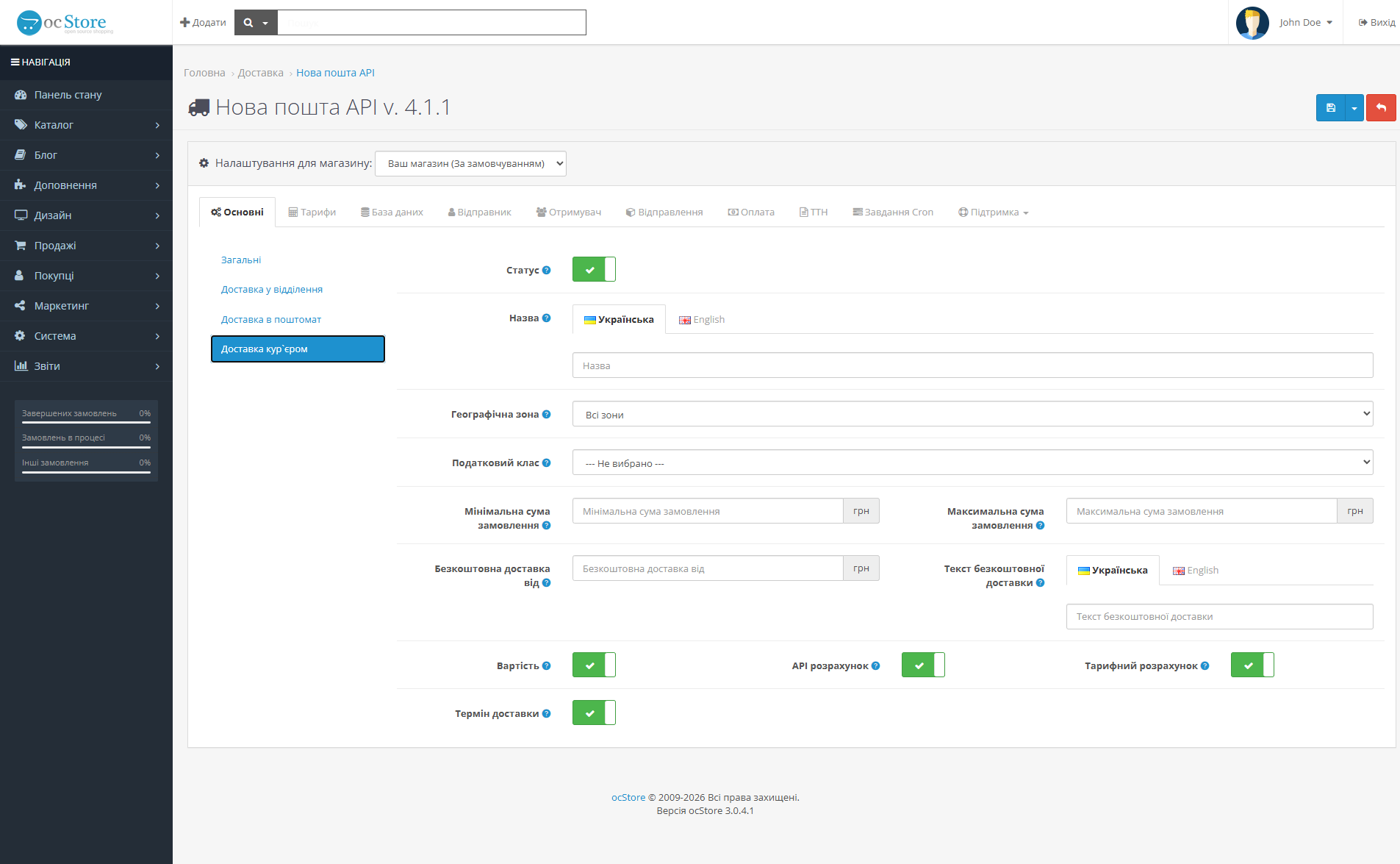This screenshot has height=864, width=1400.
Task: Click Тарифний розрахунок help icon
Action: [1205, 665]
